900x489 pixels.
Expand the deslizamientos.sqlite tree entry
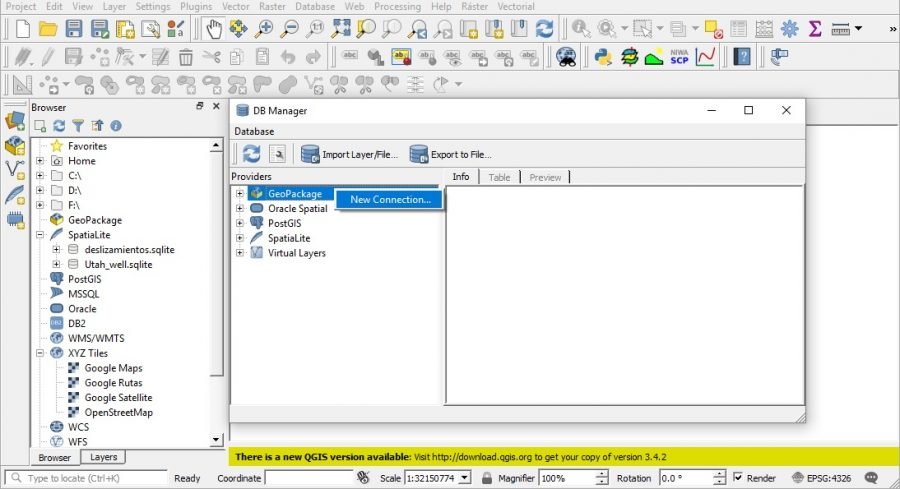(x=56, y=249)
